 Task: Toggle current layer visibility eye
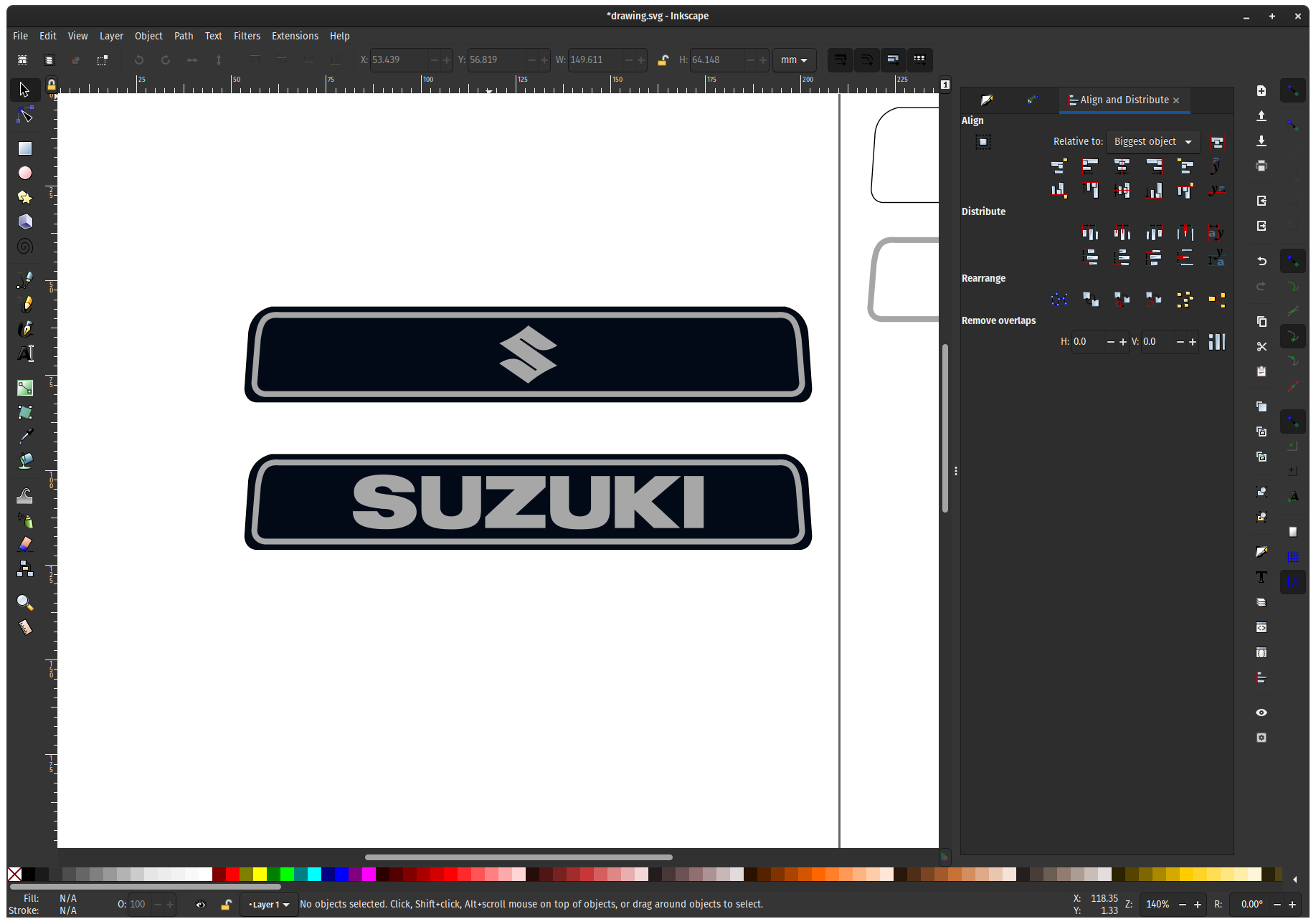tap(201, 905)
